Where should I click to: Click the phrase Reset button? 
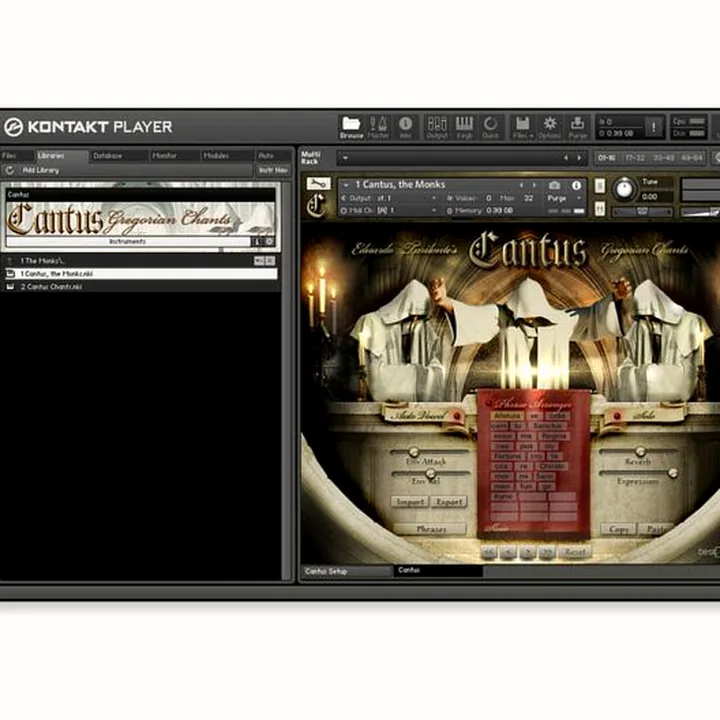tap(574, 551)
